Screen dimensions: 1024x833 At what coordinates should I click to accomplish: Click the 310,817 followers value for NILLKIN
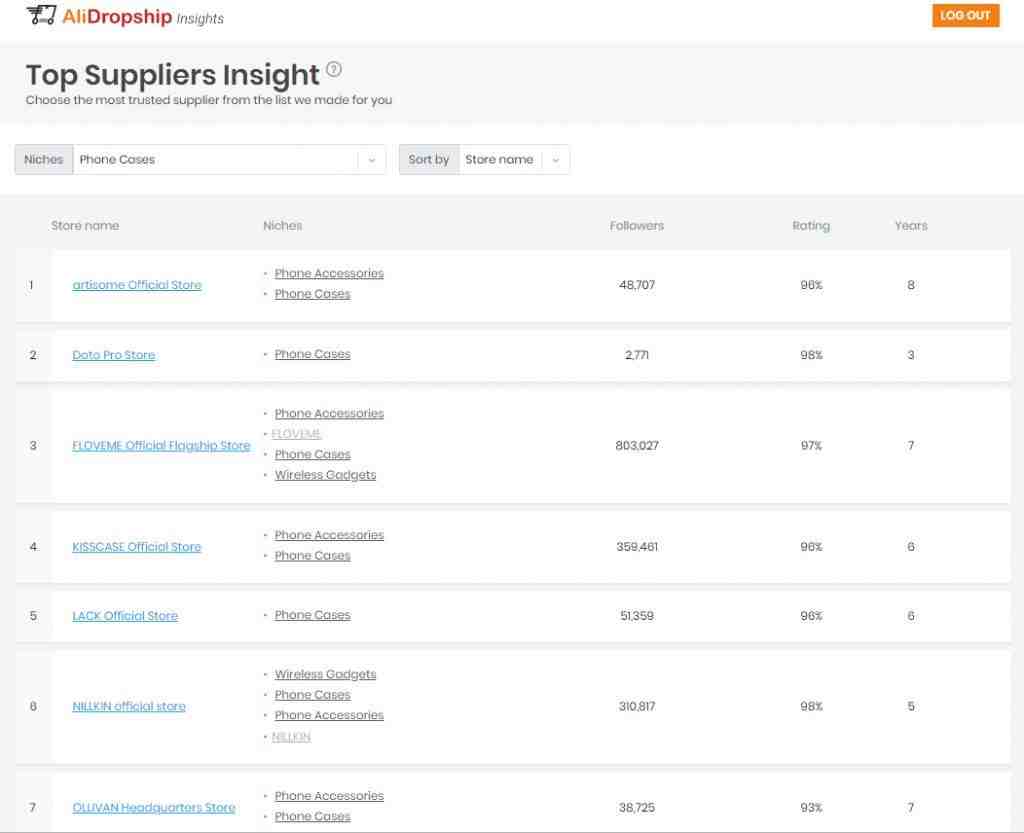pyautogui.click(x=637, y=706)
